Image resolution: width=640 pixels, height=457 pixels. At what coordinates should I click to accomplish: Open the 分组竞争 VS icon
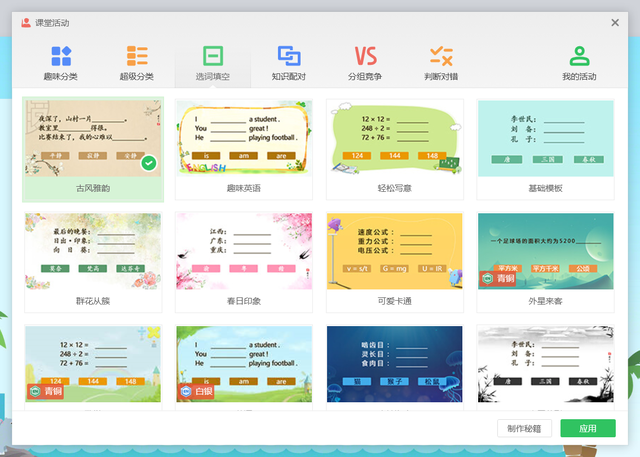tap(365, 56)
